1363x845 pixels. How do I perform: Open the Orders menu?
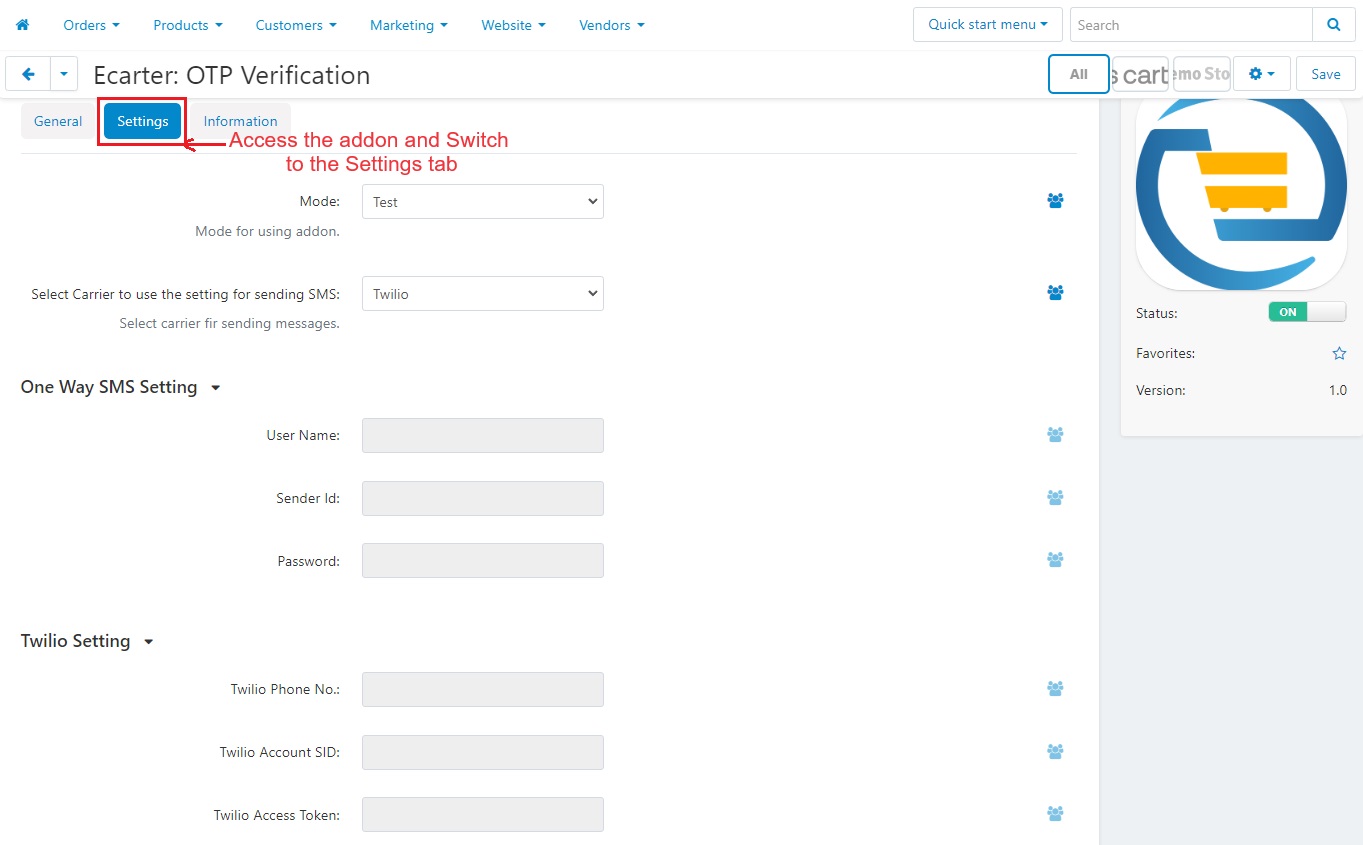[x=91, y=25]
